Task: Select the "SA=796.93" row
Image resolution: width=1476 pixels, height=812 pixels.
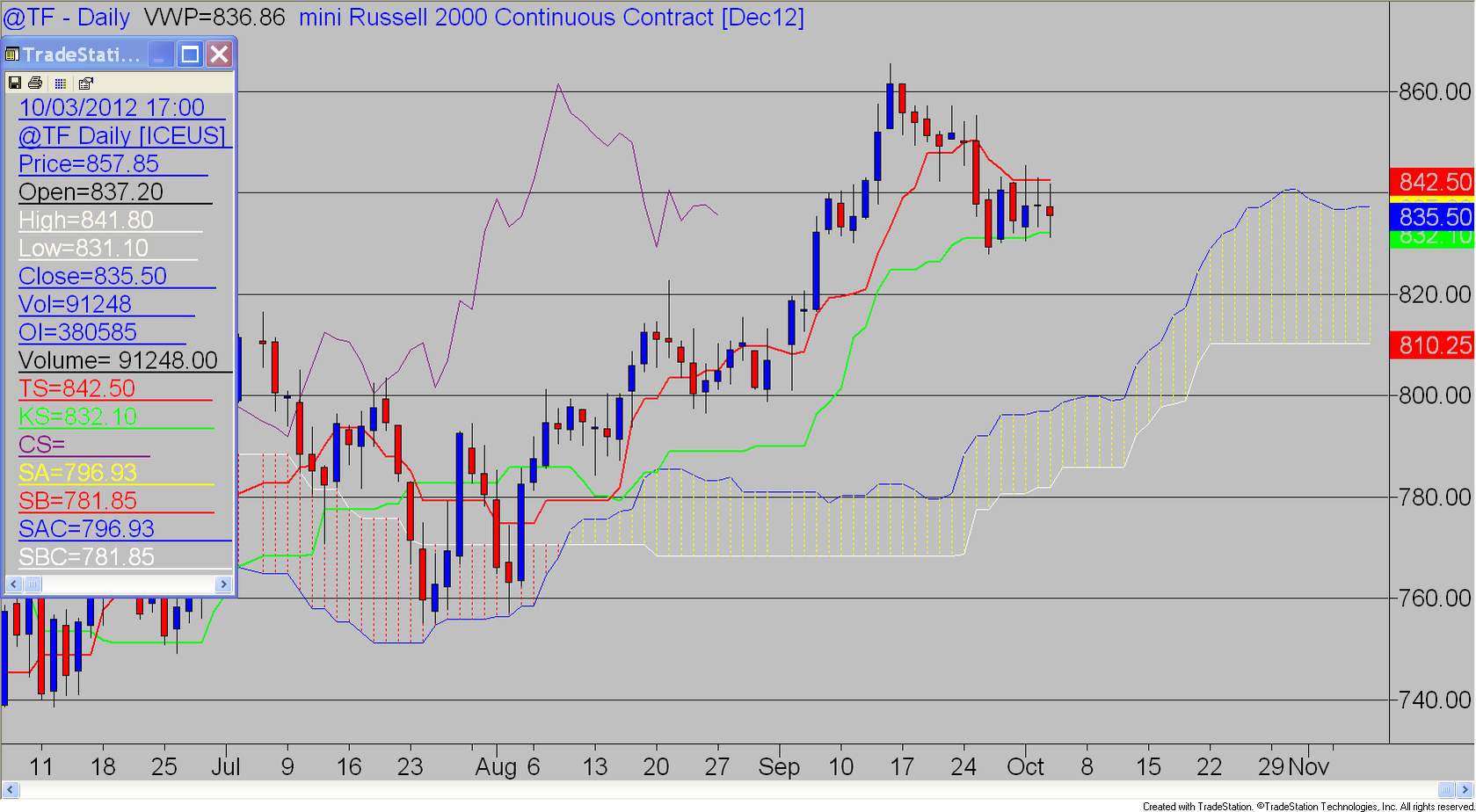Action: coord(116,473)
